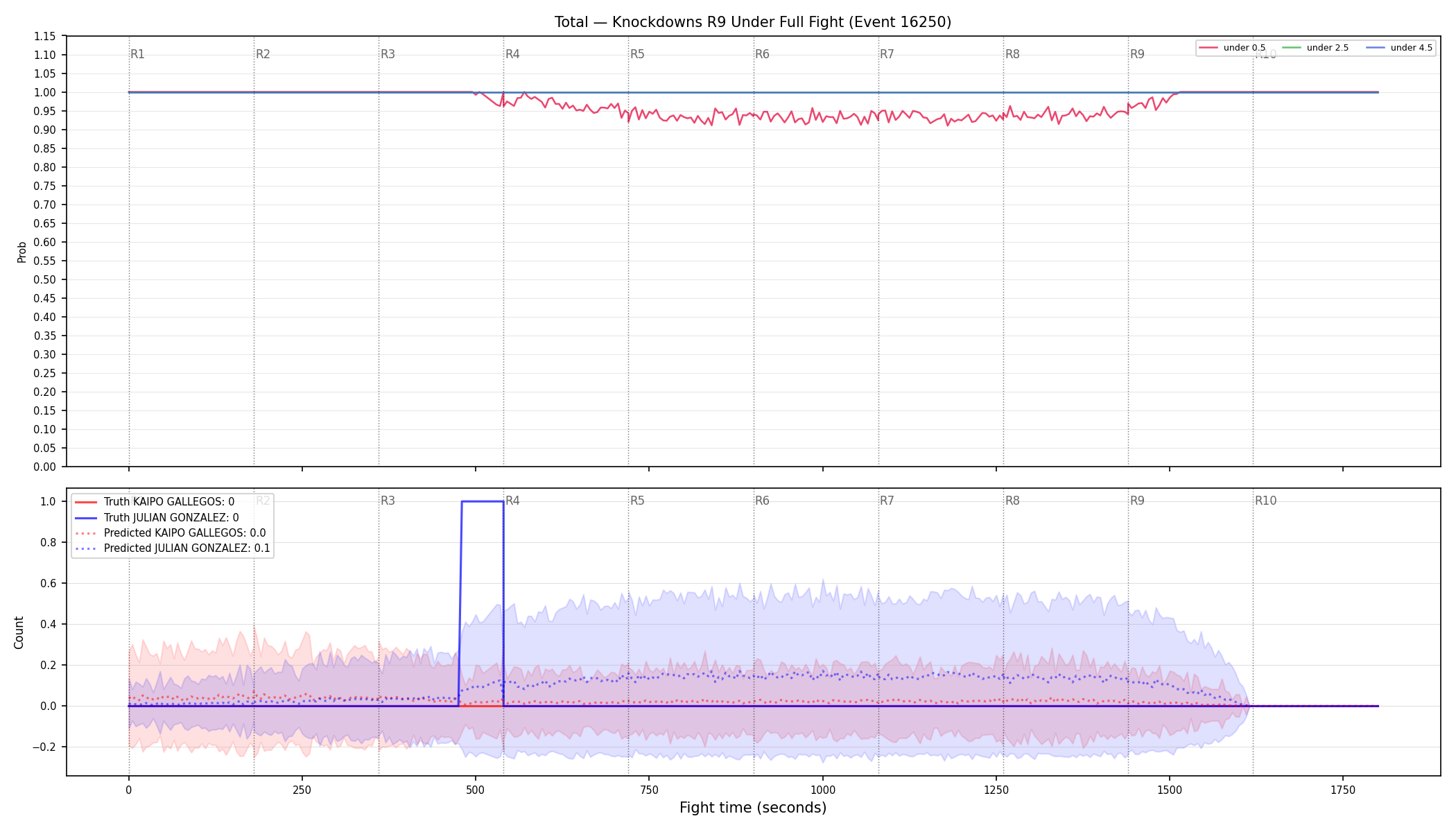This screenshot has width=1456, height=832.
Task: Click the x-axis tick label 750
Action: coord(649,790)
